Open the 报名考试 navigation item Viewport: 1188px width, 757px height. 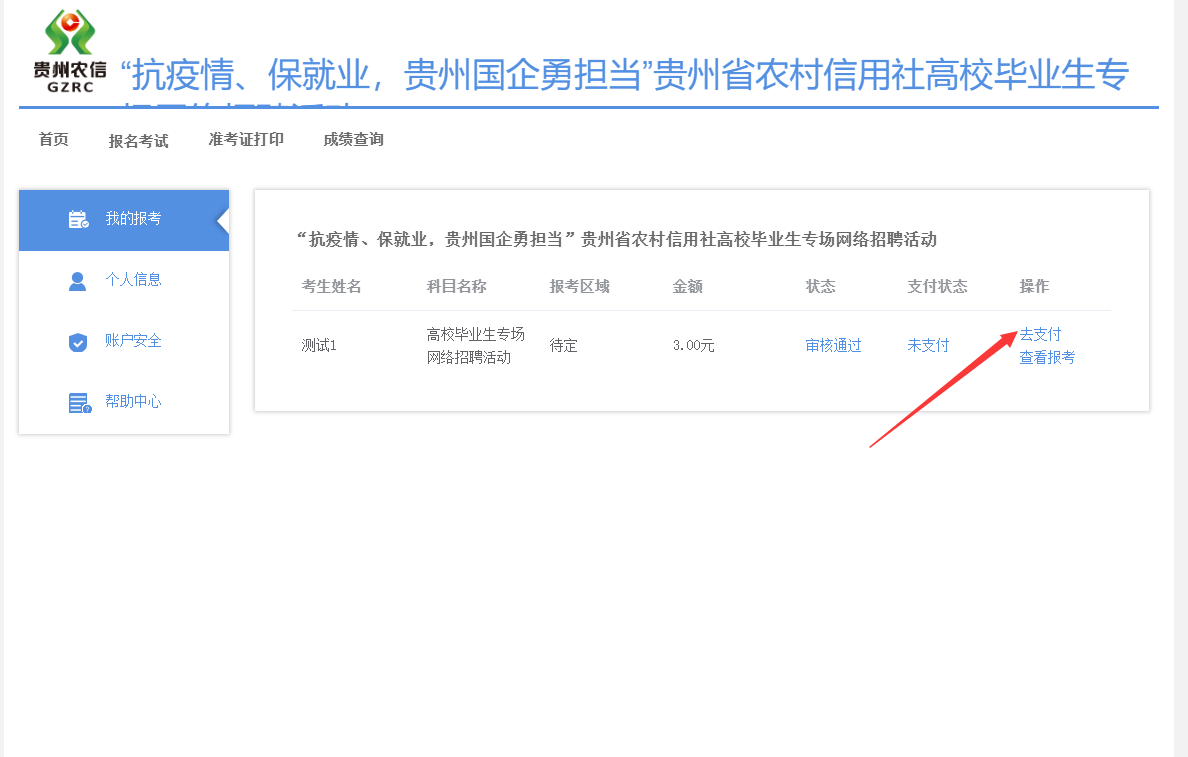pos(138,141)
